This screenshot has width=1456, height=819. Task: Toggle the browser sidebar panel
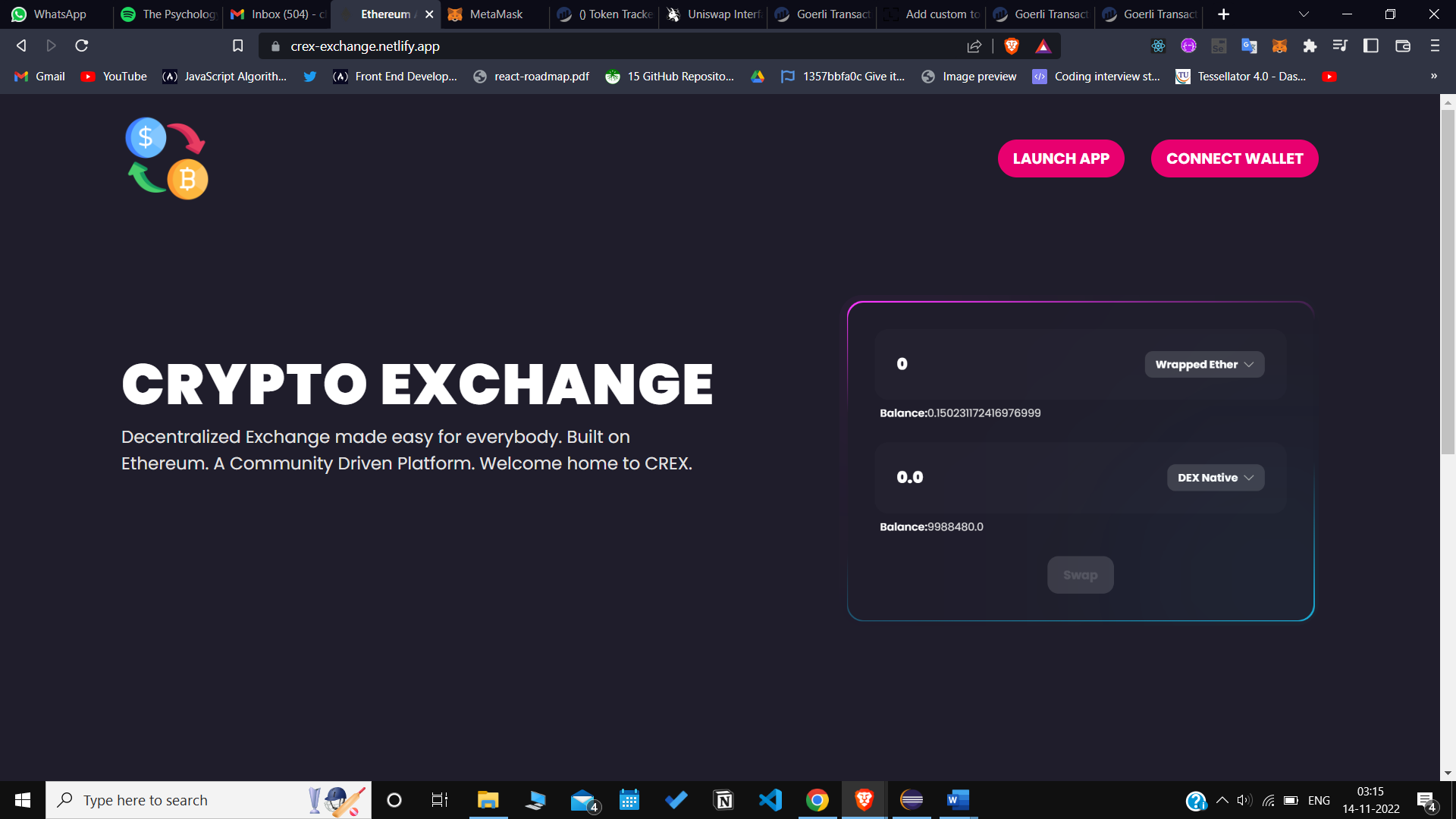point(1371,46)
